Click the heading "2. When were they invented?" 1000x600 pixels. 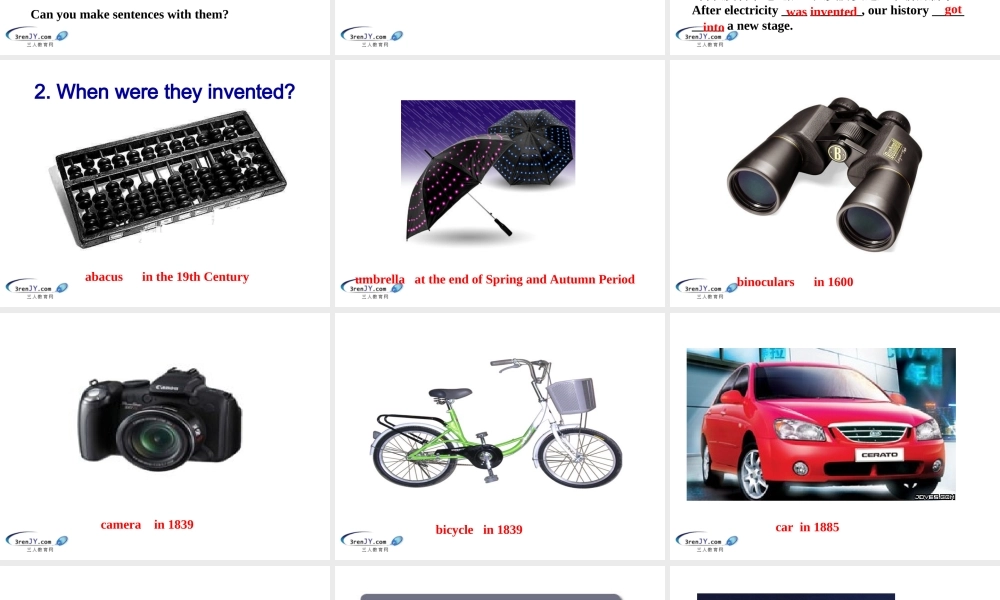coord(165,92)
